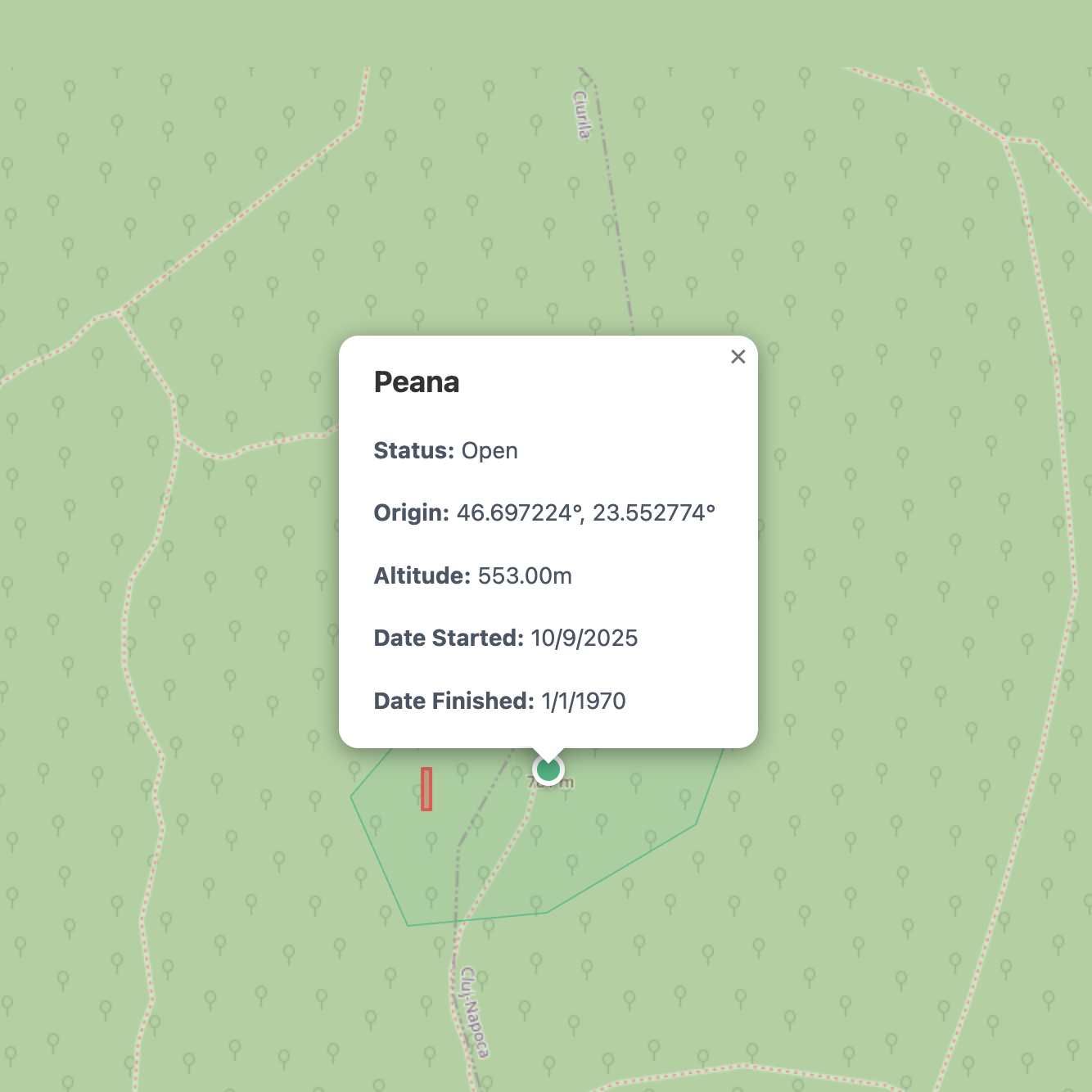
Task: Select the small red rectangle on the map
Action: point(426,789)
